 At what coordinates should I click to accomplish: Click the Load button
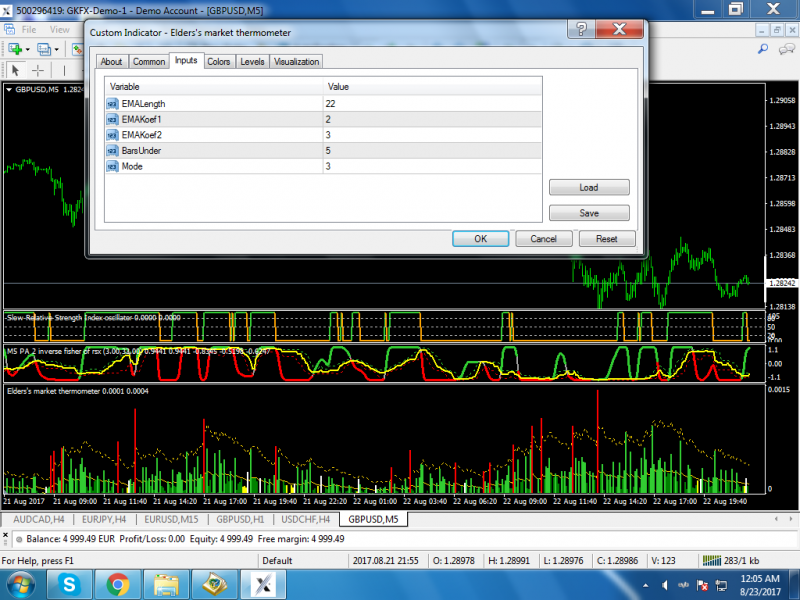coord(589,187)
